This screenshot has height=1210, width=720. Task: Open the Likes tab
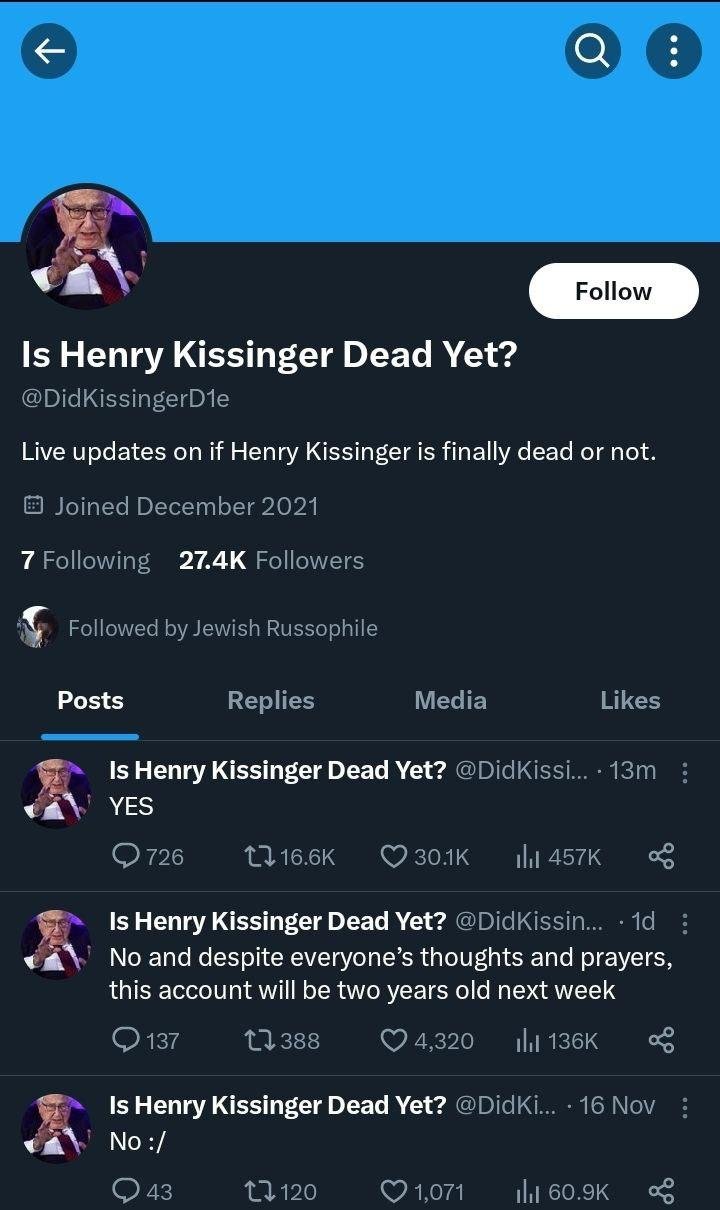(x=630, y=701)
